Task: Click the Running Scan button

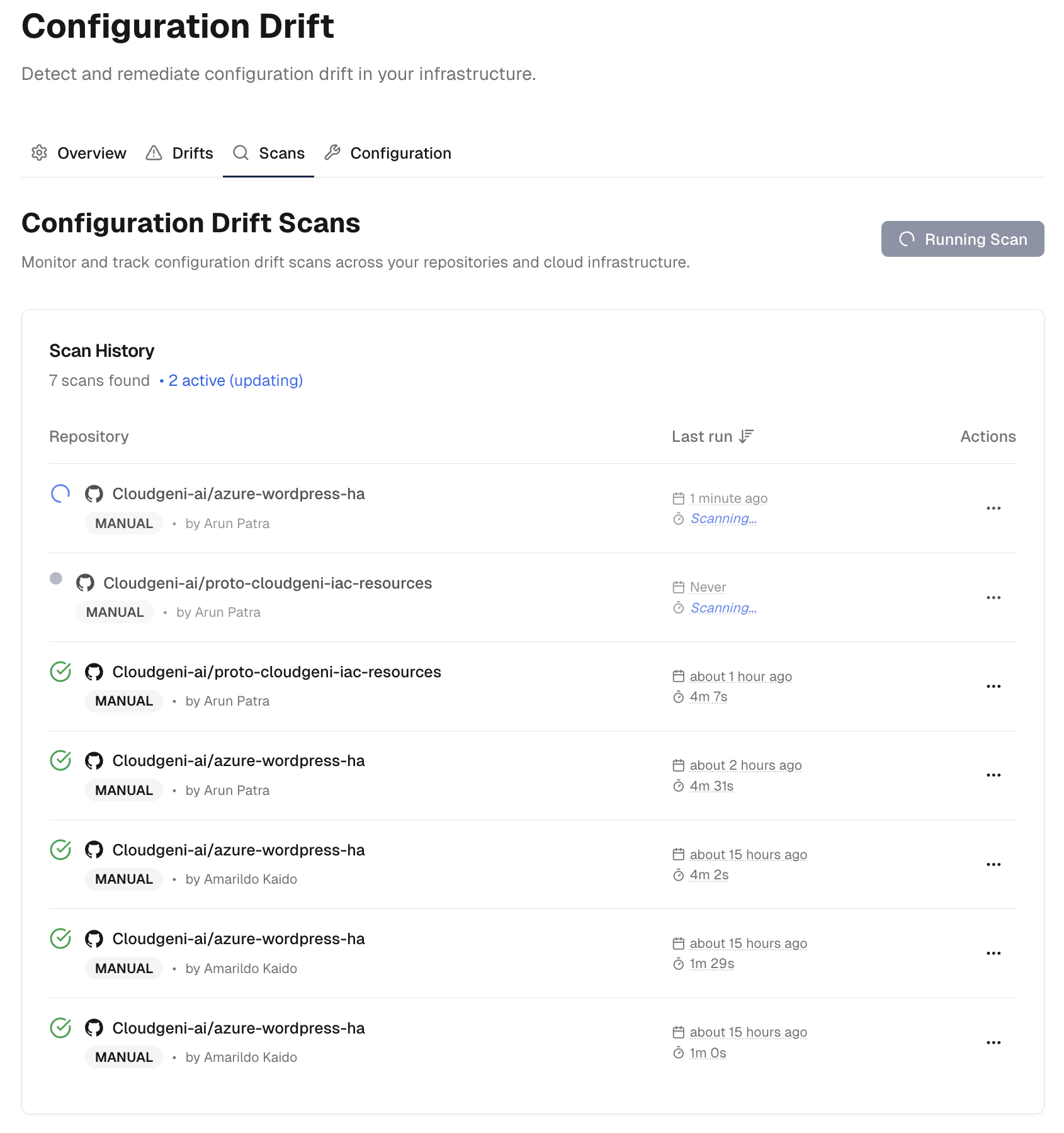Action: (x=962, y=239)
